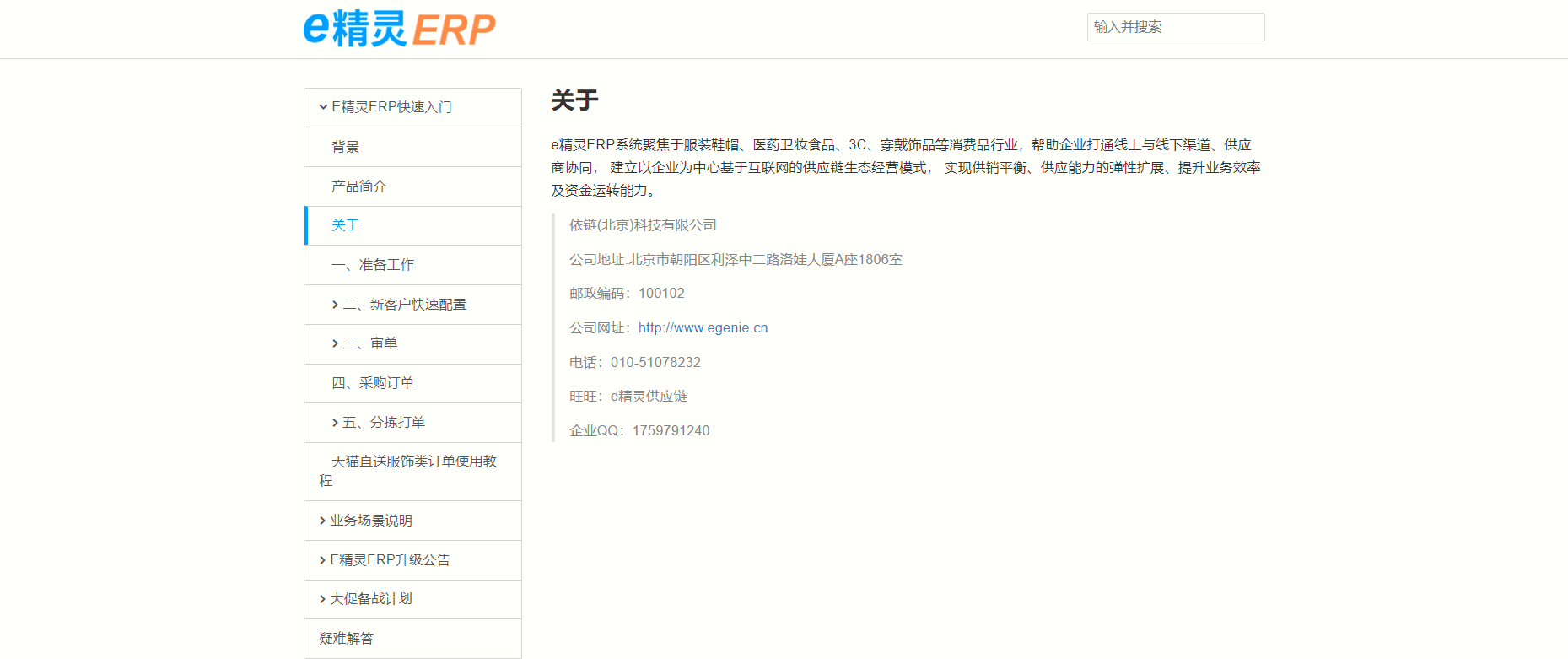This screenshot has height=659, width=1568.
Task: Expand the 大促备战计划 chevron
Action: pos(322,599)
